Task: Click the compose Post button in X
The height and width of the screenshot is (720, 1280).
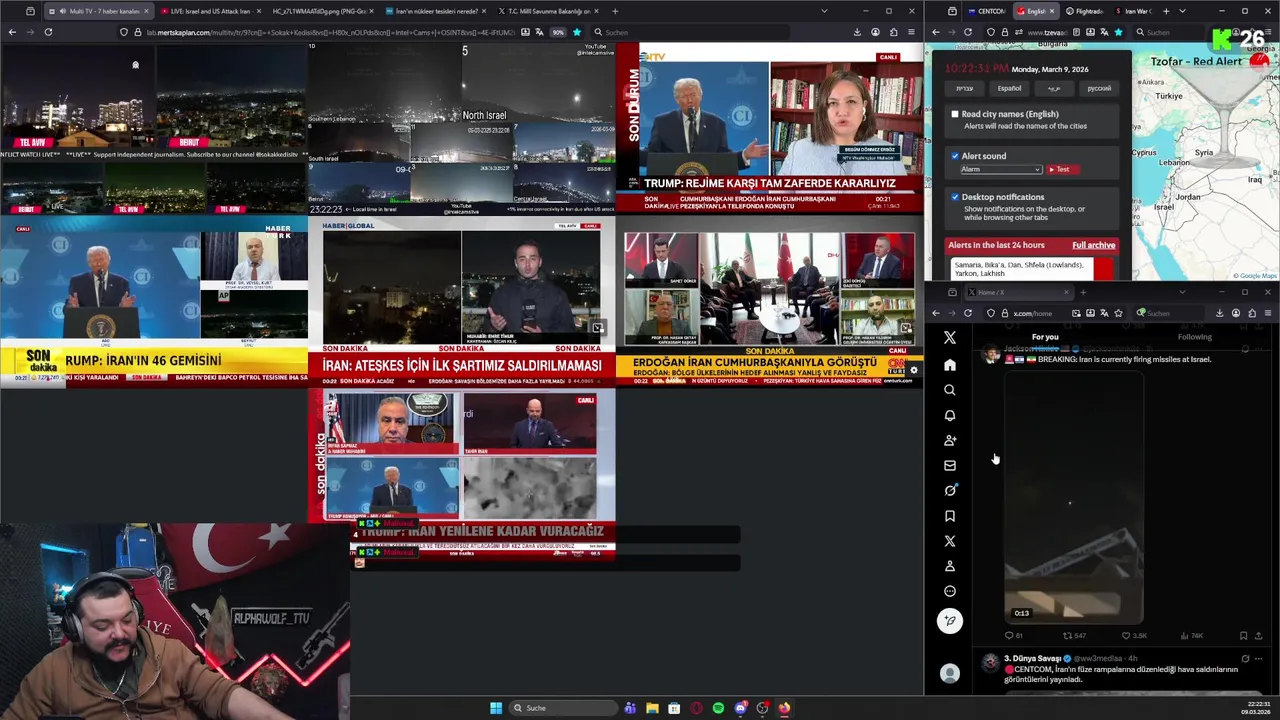Action: coord(950,621)
